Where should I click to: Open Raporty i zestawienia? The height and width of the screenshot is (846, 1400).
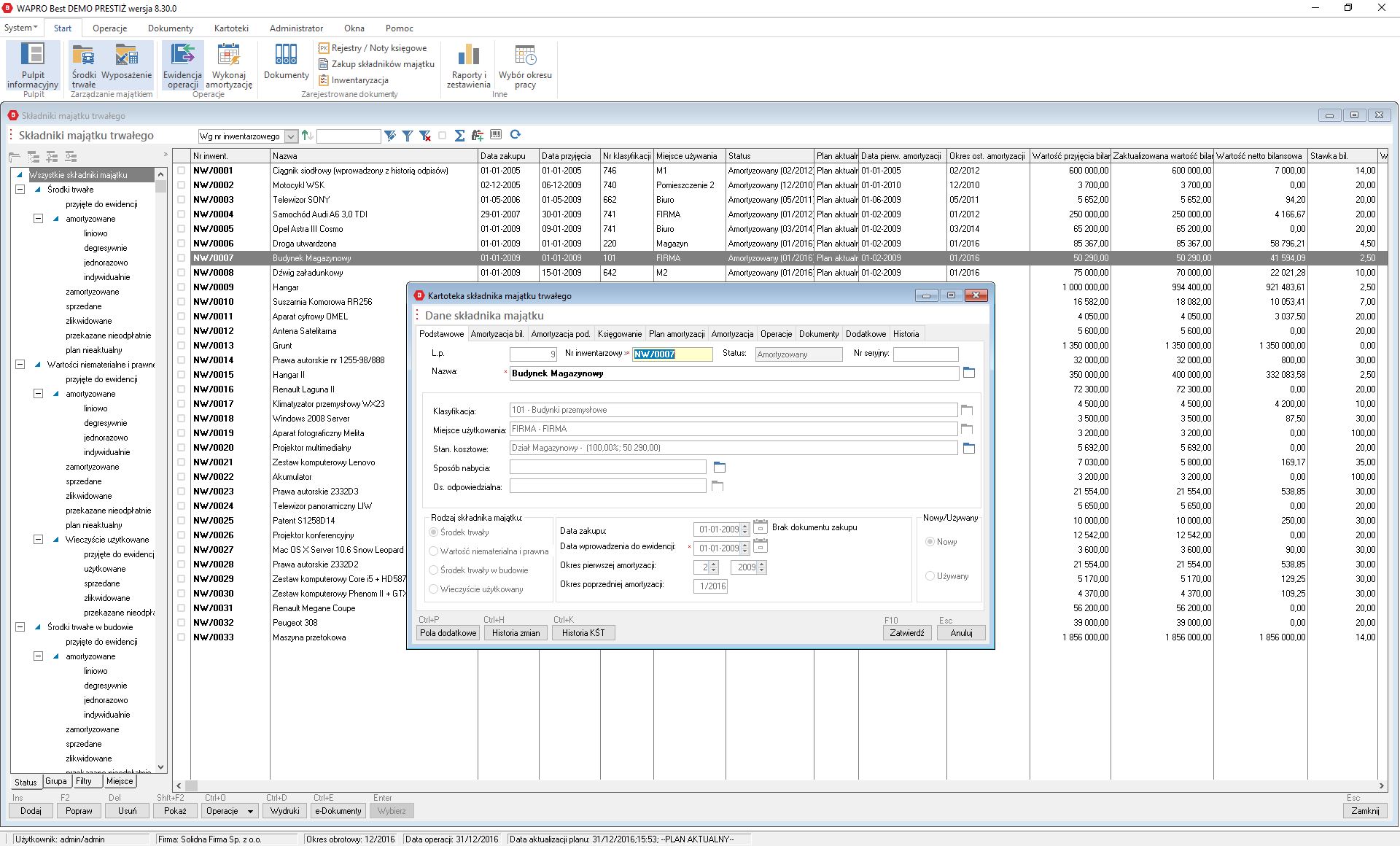coord(468,64)
